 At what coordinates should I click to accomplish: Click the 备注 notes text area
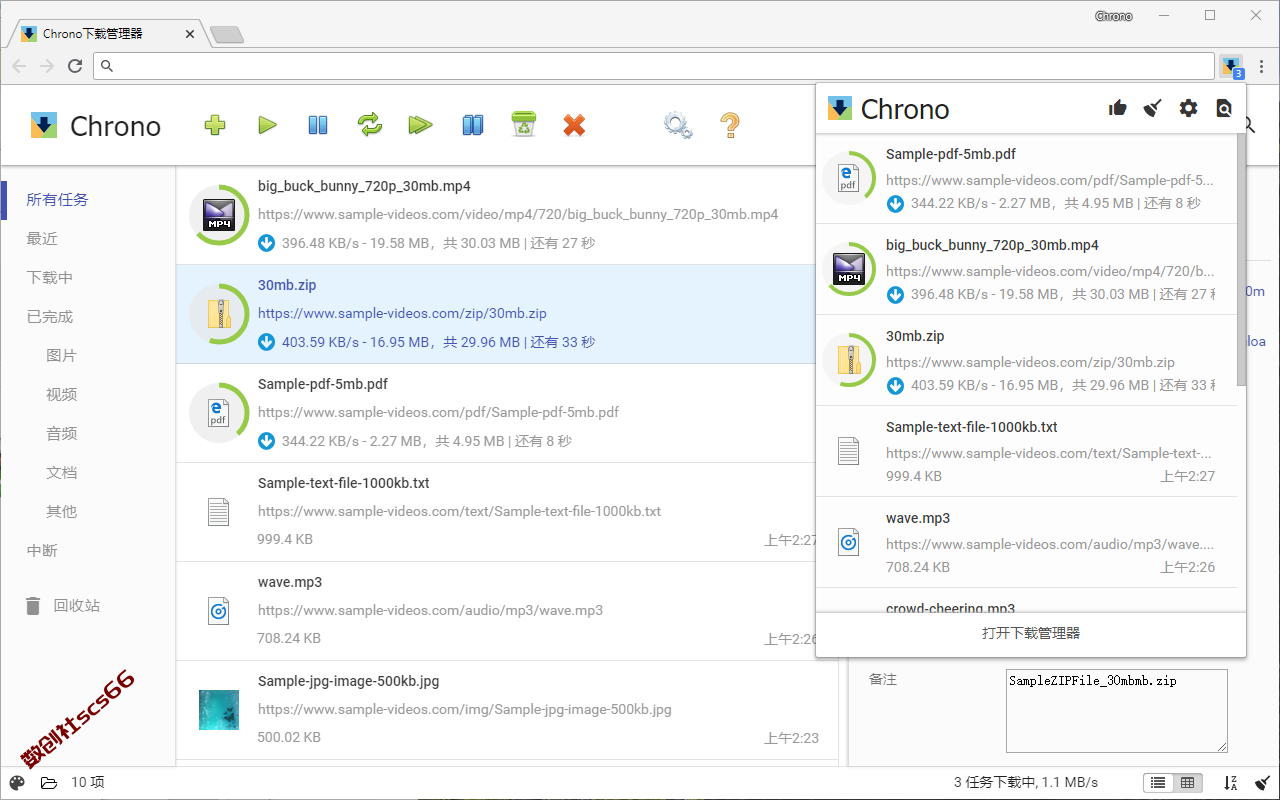[1116, 711]
